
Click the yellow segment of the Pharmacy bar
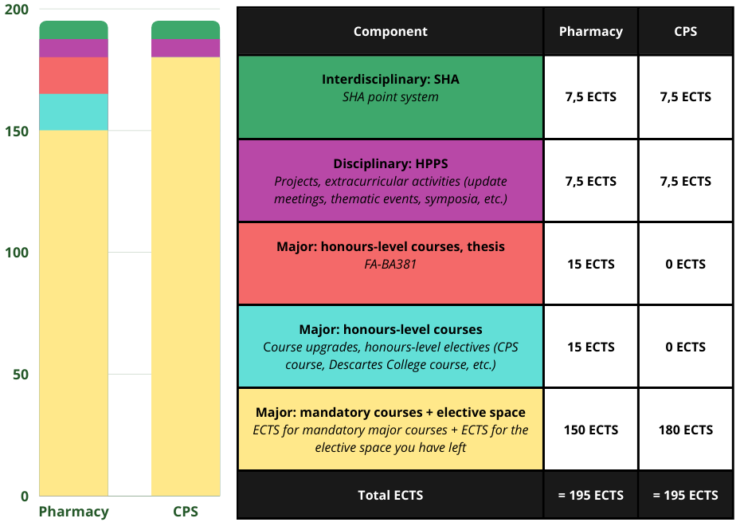[73, 312]
